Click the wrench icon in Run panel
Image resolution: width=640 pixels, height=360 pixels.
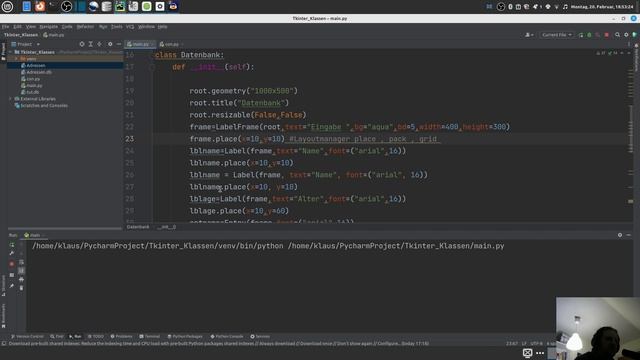click(x=11, y=253)
